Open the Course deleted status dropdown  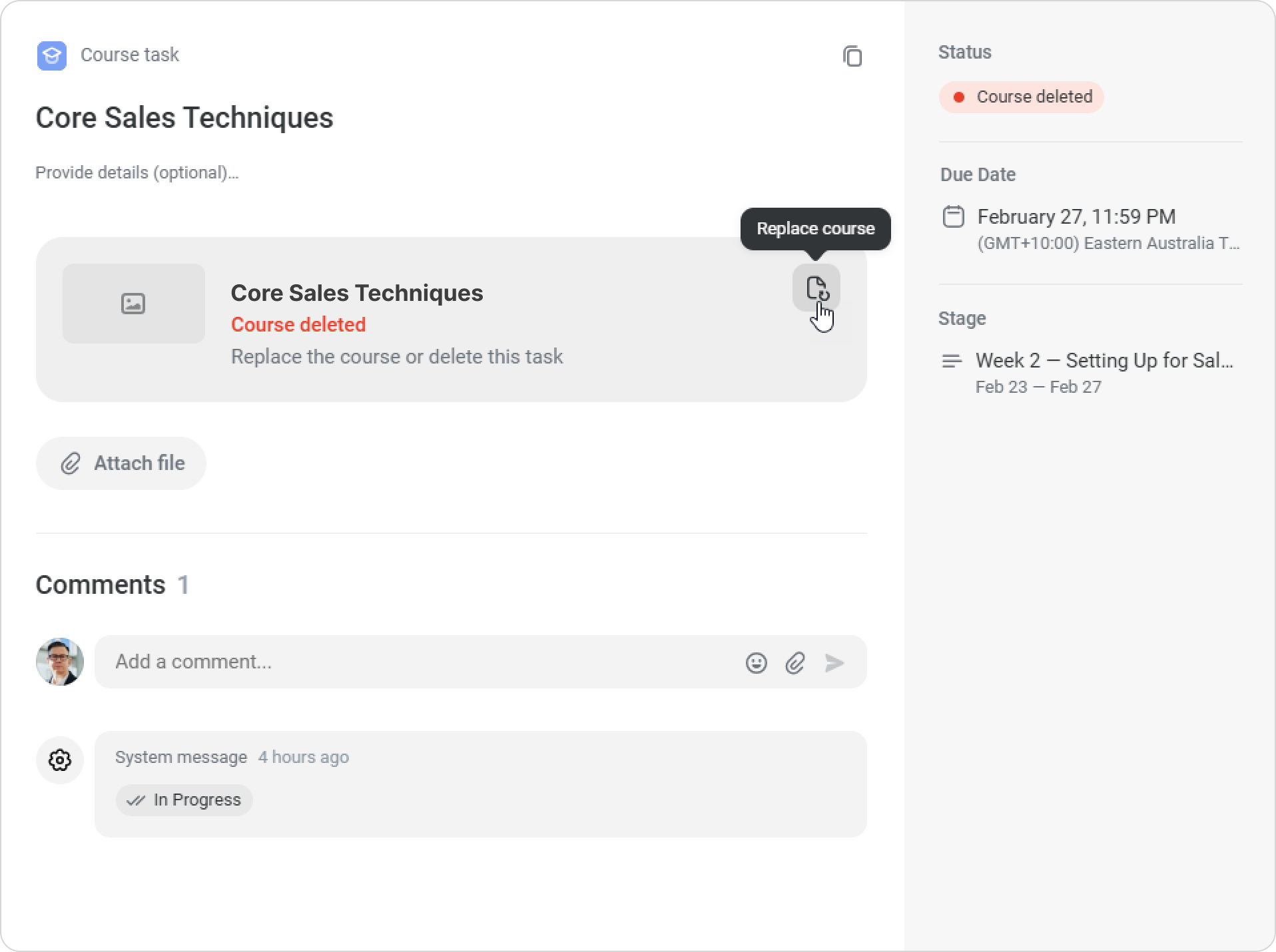[1021, 97]
